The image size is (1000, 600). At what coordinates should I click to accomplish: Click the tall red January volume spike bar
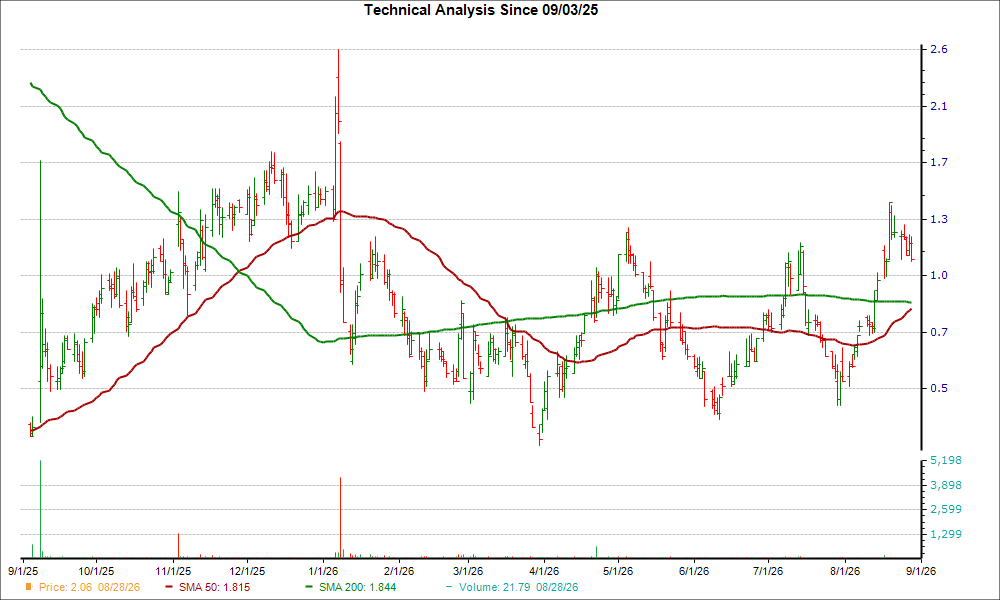pos(341,517)
